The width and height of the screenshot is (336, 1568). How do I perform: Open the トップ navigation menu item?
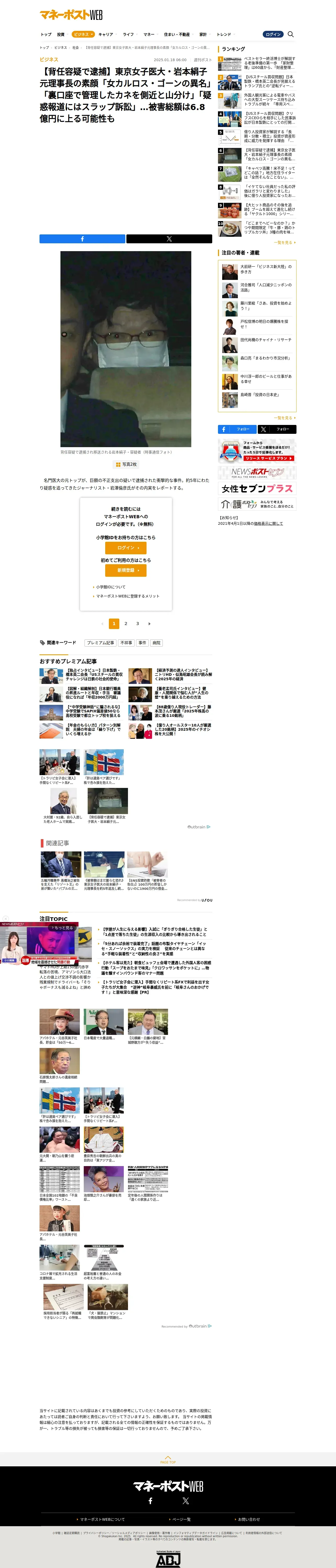tap(46, 35)
